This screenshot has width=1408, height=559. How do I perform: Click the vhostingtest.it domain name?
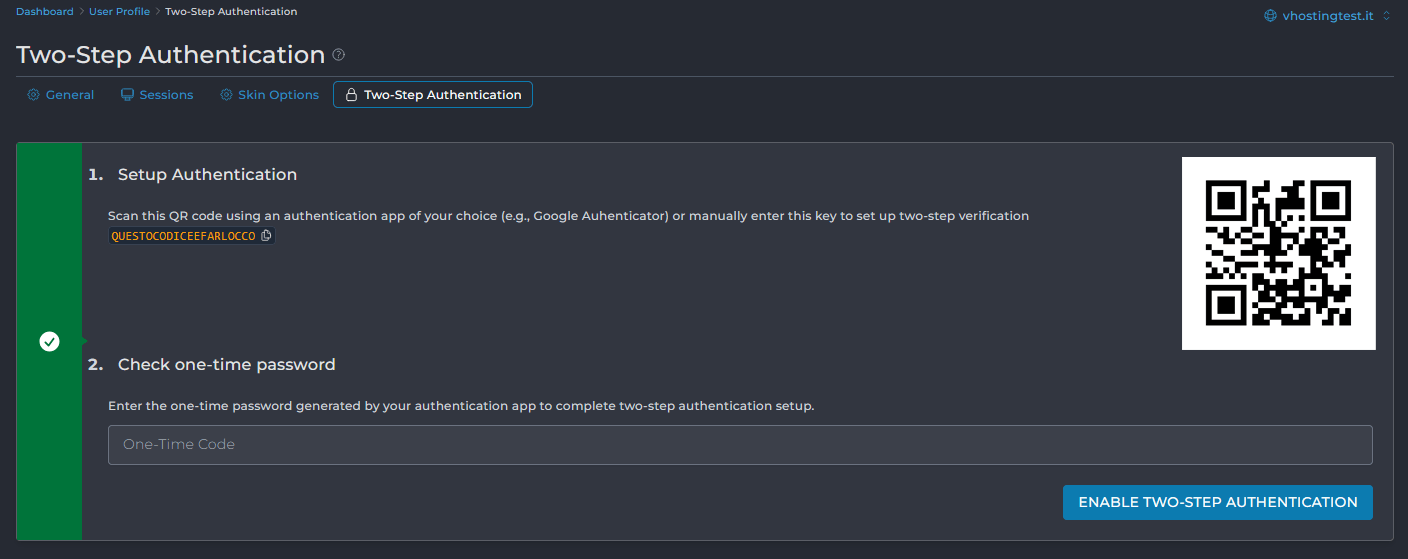1328,16
